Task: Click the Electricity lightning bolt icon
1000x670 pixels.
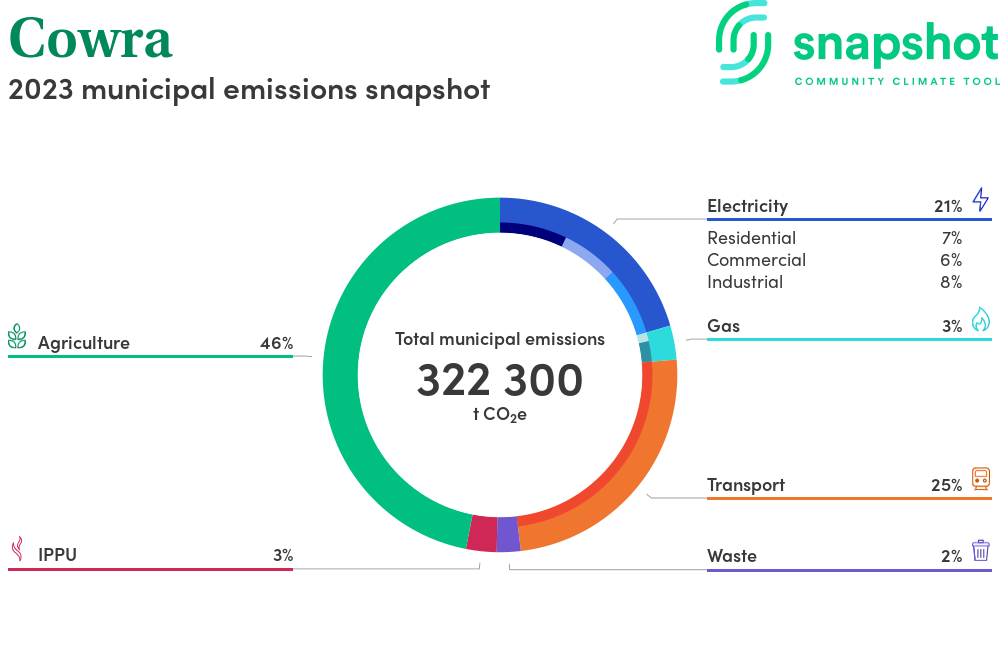Action: (x=980, y=199)
